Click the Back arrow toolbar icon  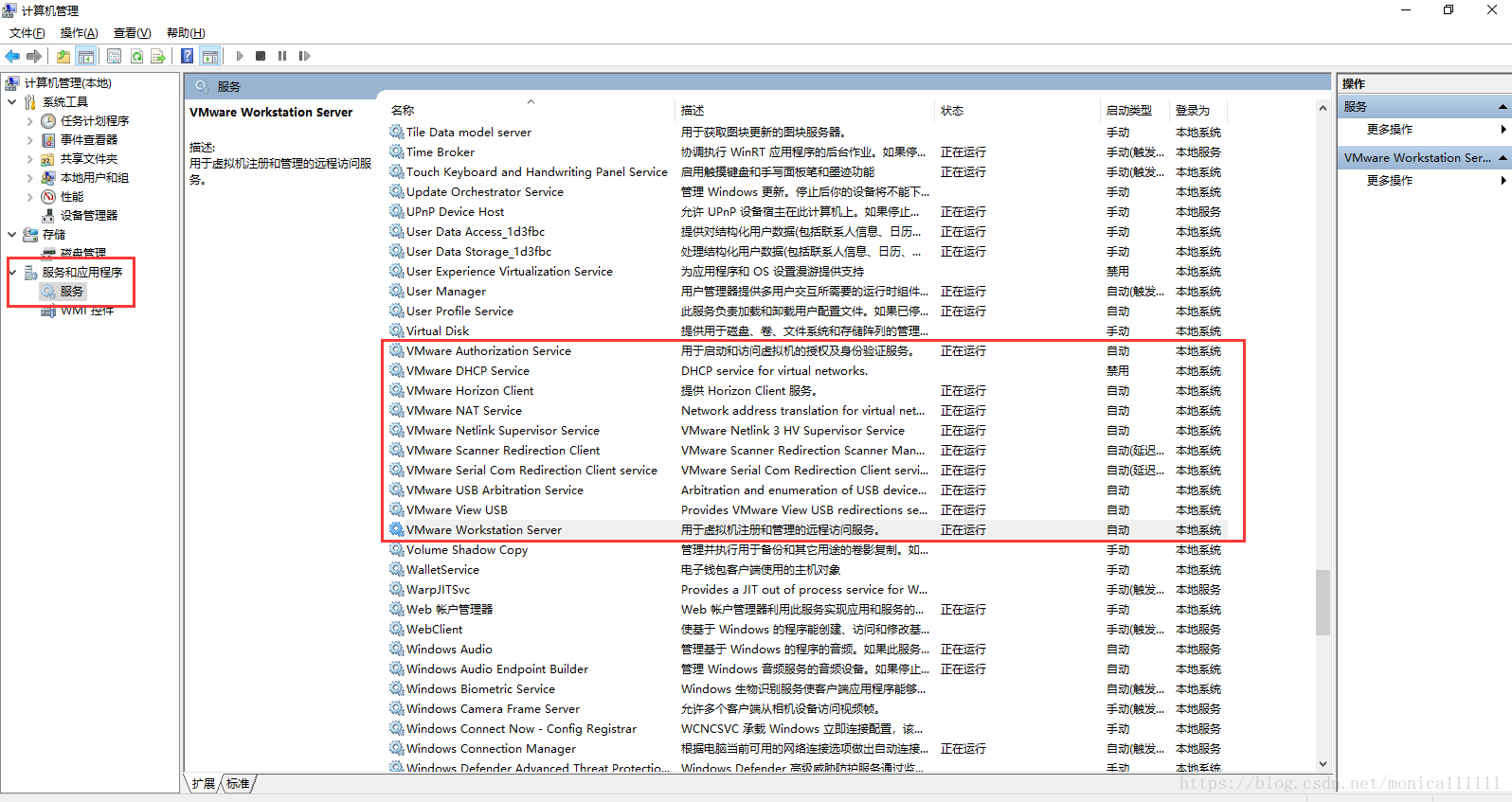click(12, 56)
